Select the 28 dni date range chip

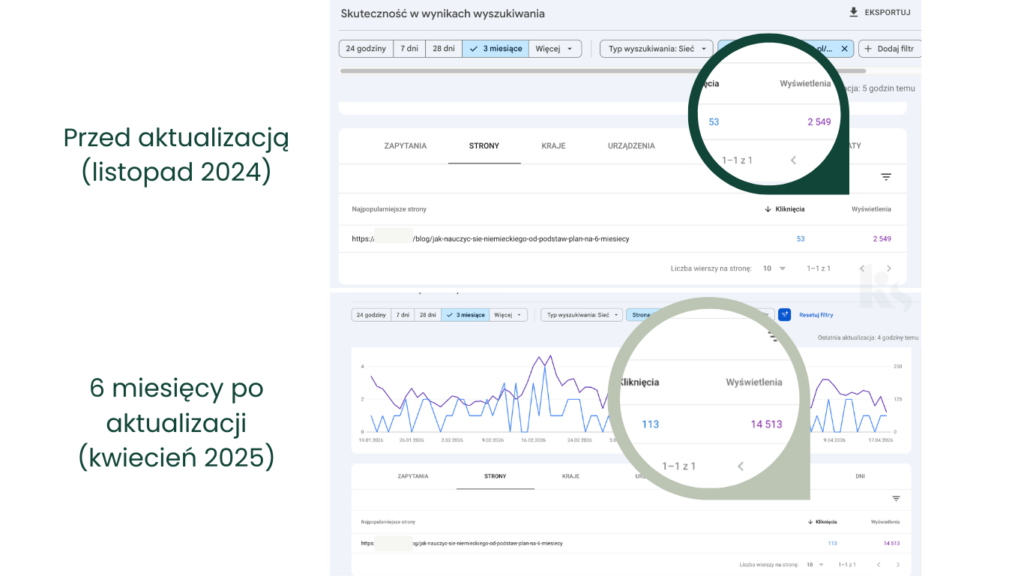(x=442, y=48)
